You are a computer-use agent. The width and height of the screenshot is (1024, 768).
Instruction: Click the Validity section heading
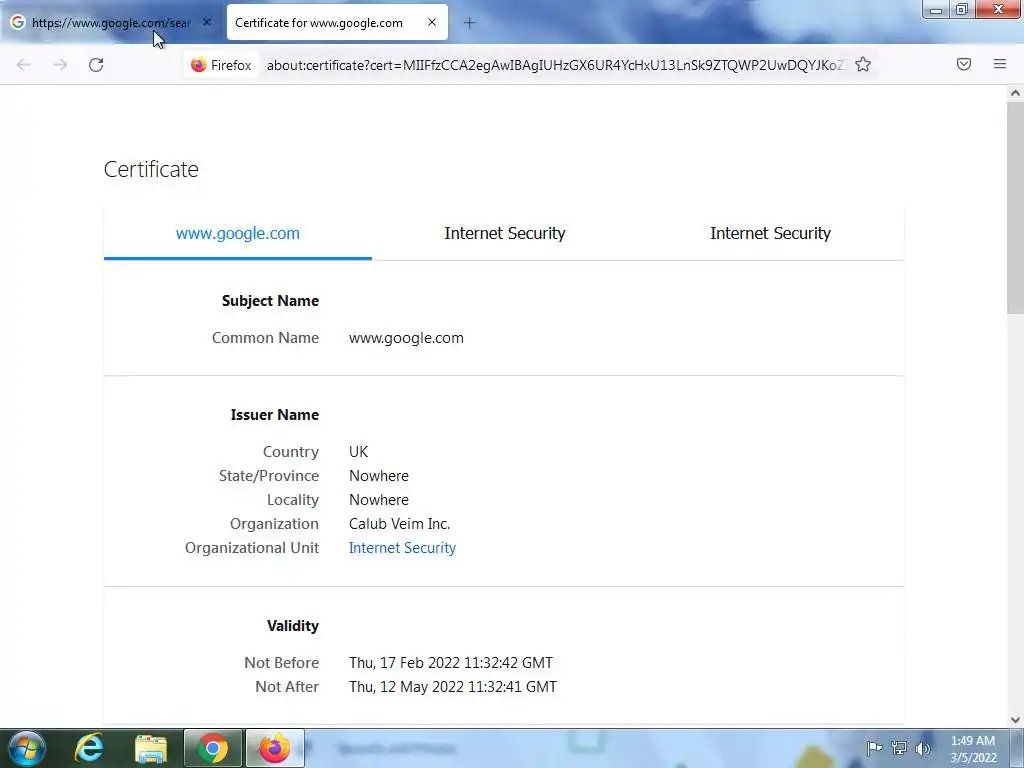[293, 626]
